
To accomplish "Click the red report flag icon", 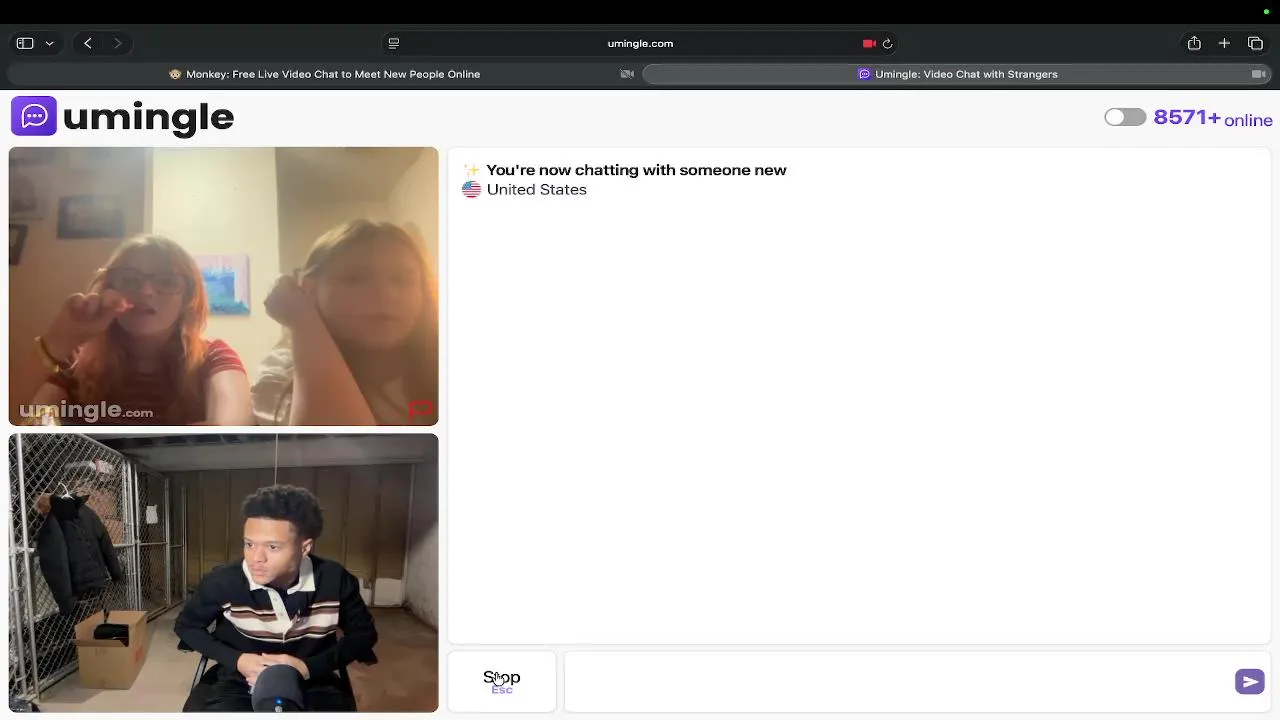I will pyautogui.click(x=420, y=409).
